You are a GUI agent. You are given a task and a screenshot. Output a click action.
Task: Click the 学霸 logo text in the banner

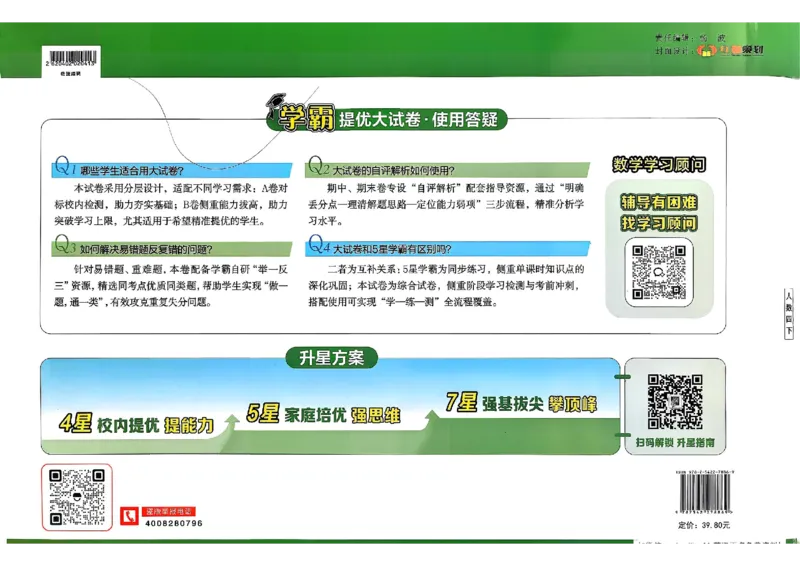click(x=305, y=119)
